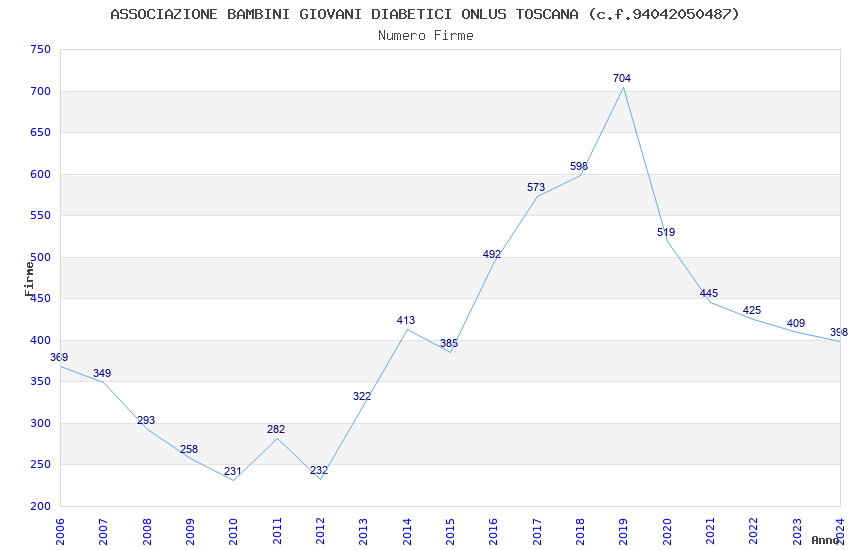Viewport: 850px width, 550px height.
Task: Select the y-axis value 300
Action: (41, 423)
